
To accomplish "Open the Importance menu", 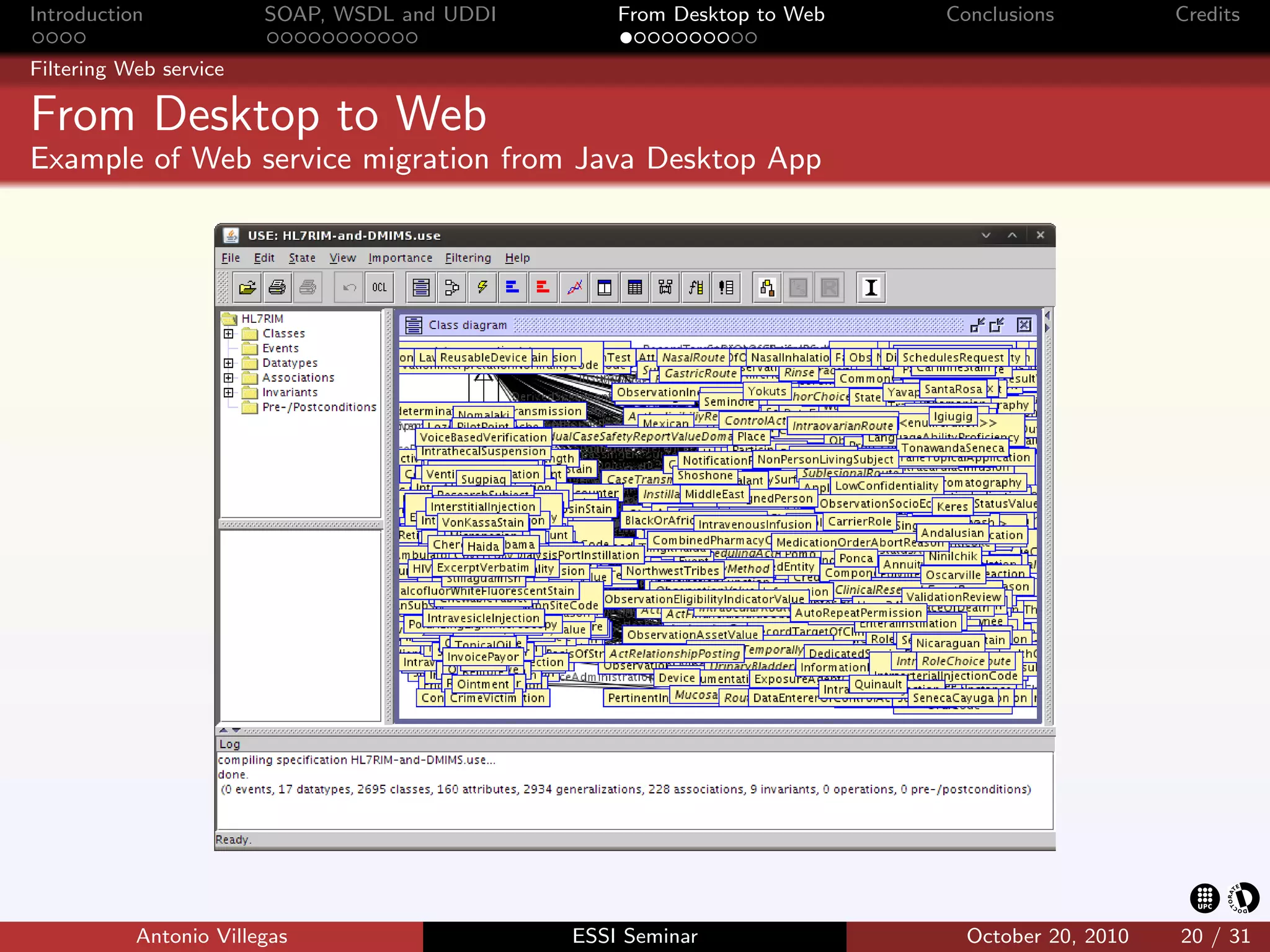I will pyautogui.click(x=400, y=258).
